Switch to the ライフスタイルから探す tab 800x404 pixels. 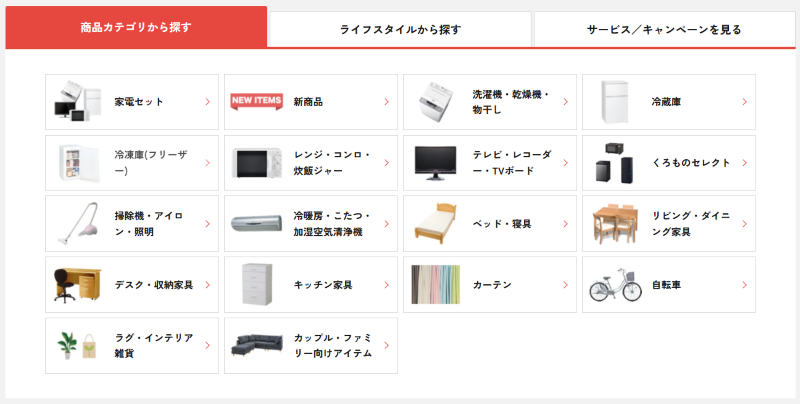[400, 29]
